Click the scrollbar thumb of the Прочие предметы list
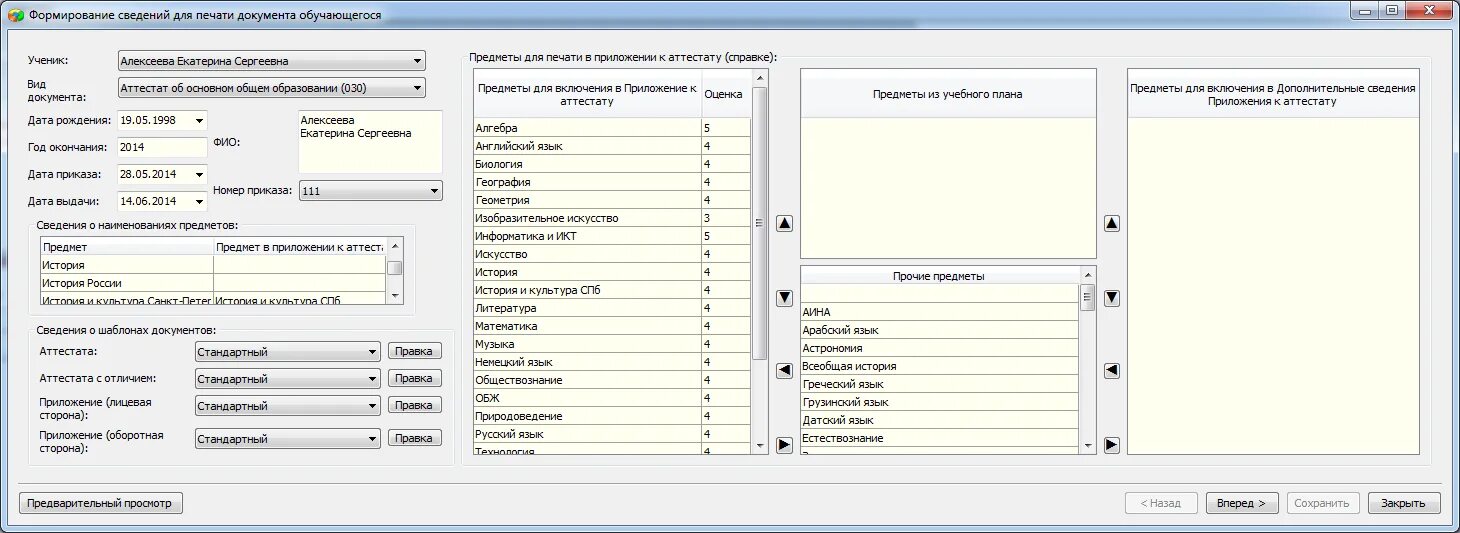 (x=1087, y=298)
